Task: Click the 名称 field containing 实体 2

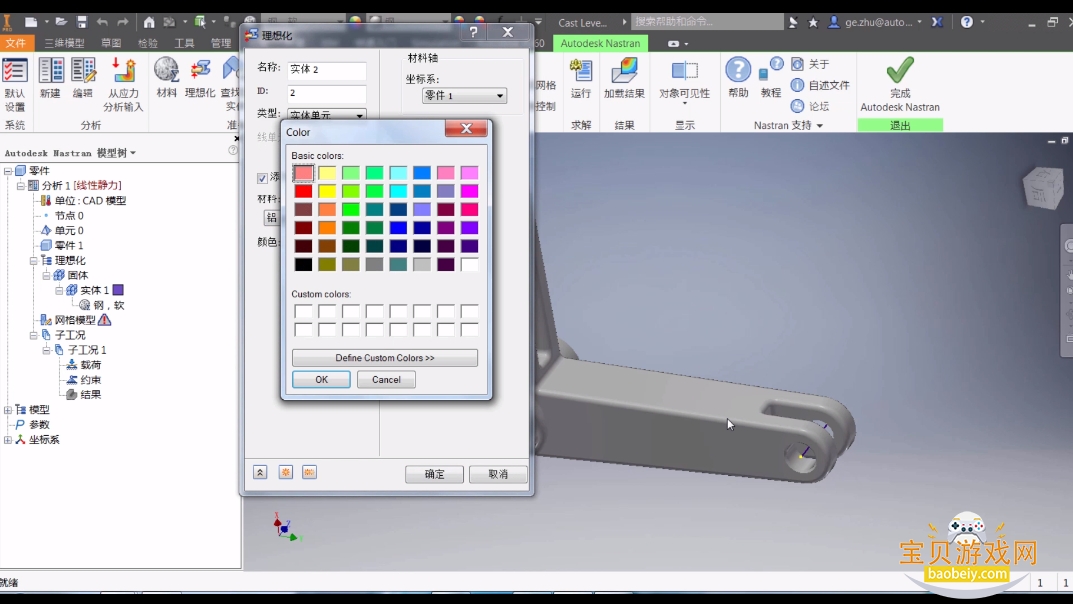Action: [x=326, y=70]
